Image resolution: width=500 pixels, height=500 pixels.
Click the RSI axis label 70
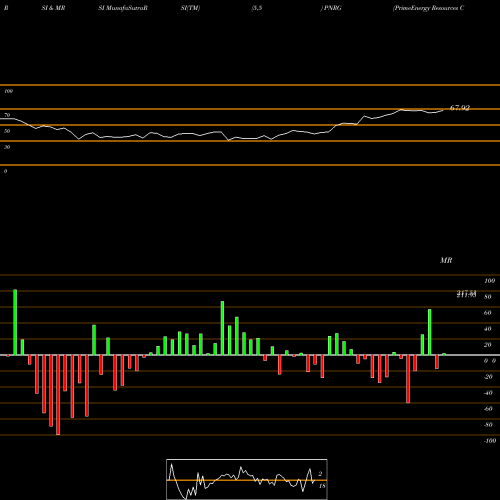(x=7, y=115)
